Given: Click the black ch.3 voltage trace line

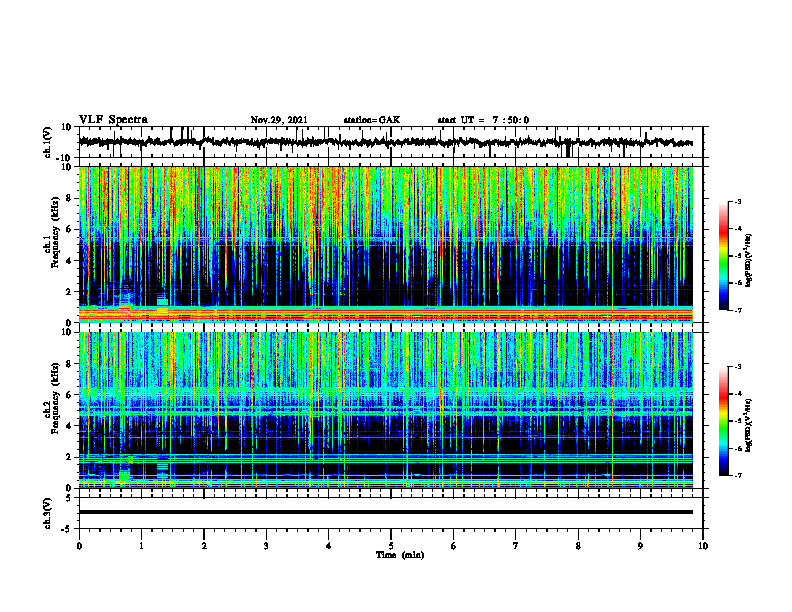Looking at the screenshot, I should 386,512.
